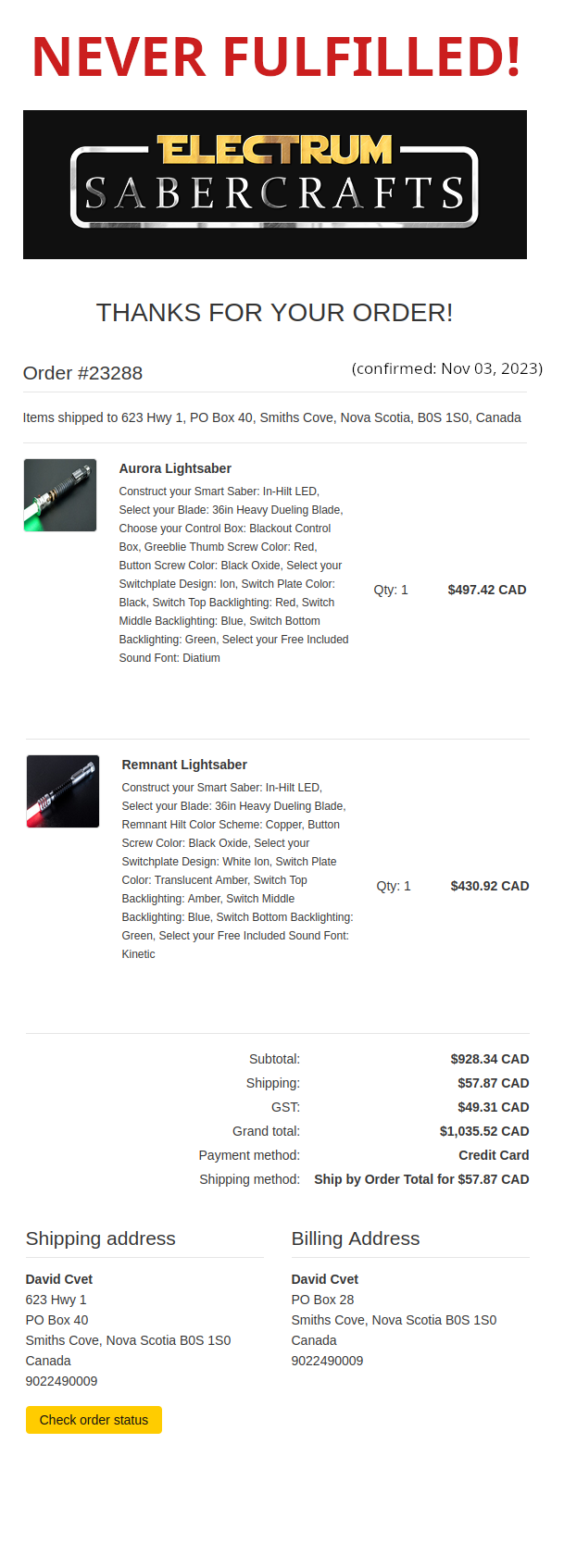Click the $497.42 CAD Aurora price
The image size is (564, 1568).
(486, 590)
